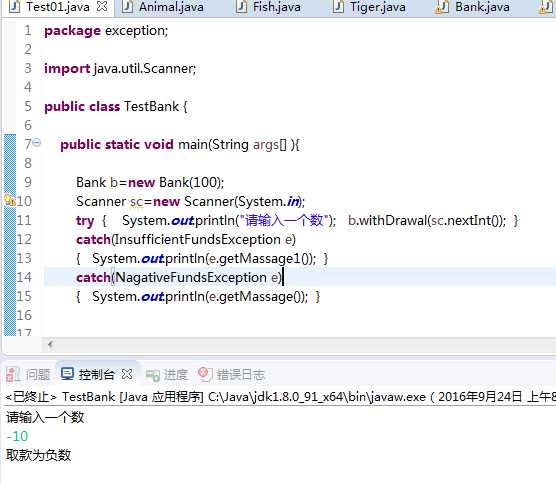Open the Fish.java editor tab
The image size is (556, 484).
coord(269,7)
